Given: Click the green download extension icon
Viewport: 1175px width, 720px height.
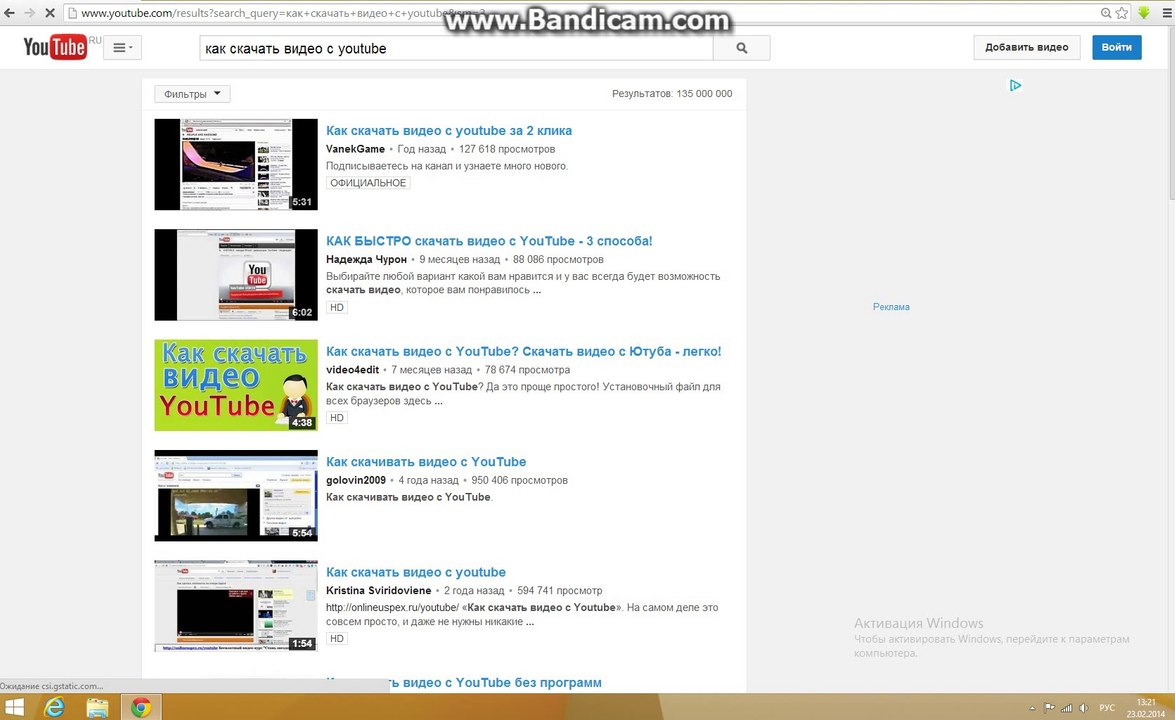Looking at the screenshot, I should (1144, 13).
